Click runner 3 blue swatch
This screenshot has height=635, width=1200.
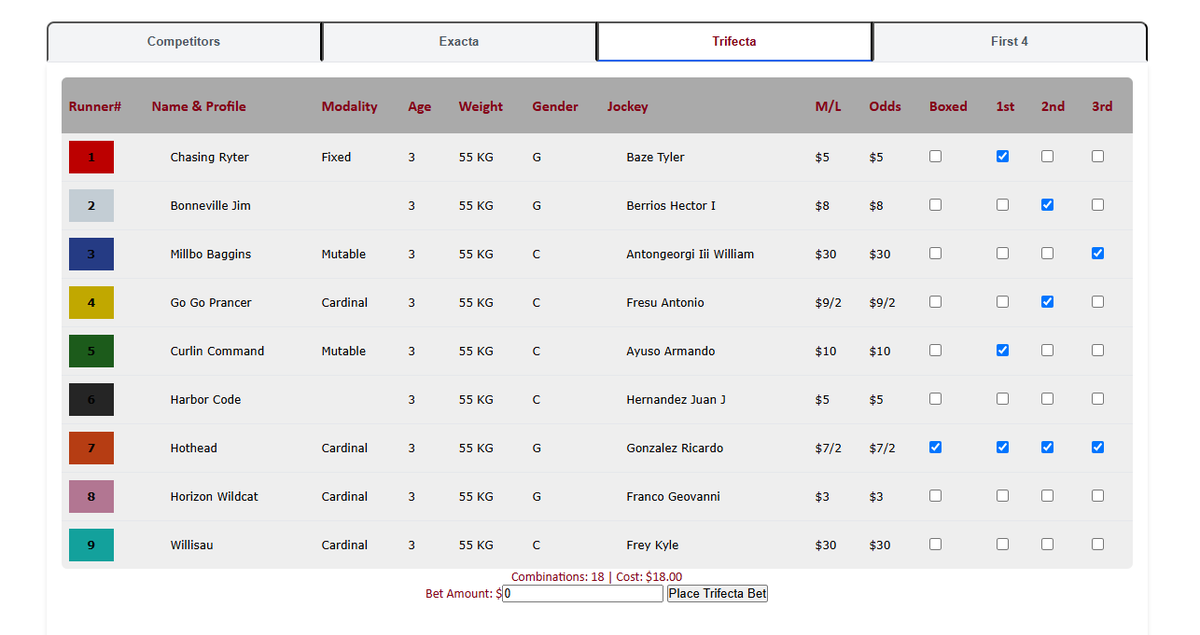pyautogui.click(x=91, y=254)
